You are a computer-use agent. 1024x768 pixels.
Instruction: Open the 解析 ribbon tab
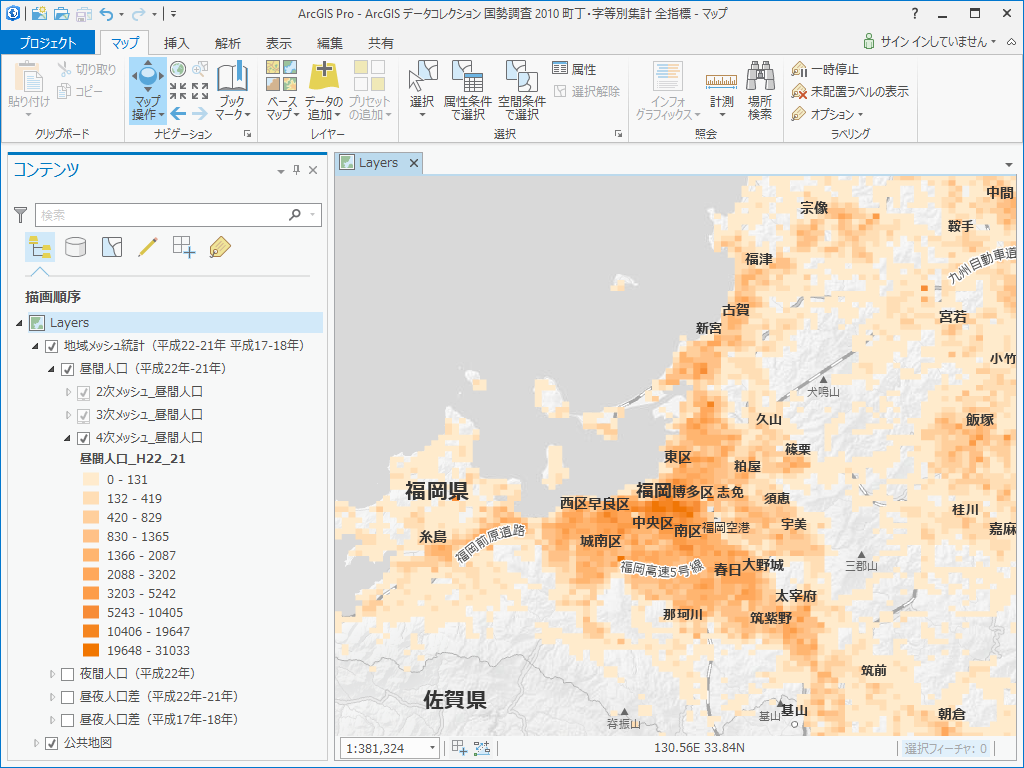[x=227, y=43]
